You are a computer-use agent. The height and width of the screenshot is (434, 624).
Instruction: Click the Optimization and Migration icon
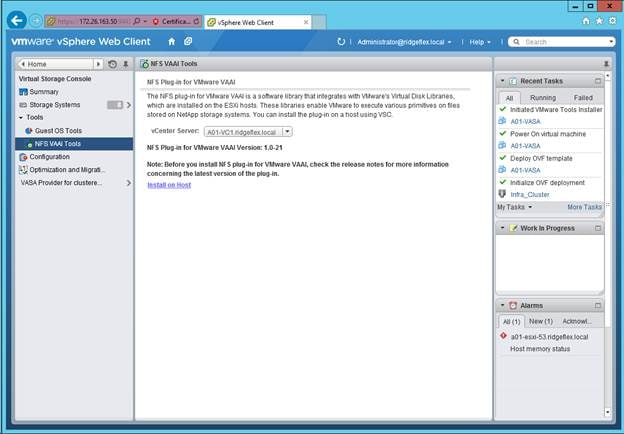(x=23, y=170)
